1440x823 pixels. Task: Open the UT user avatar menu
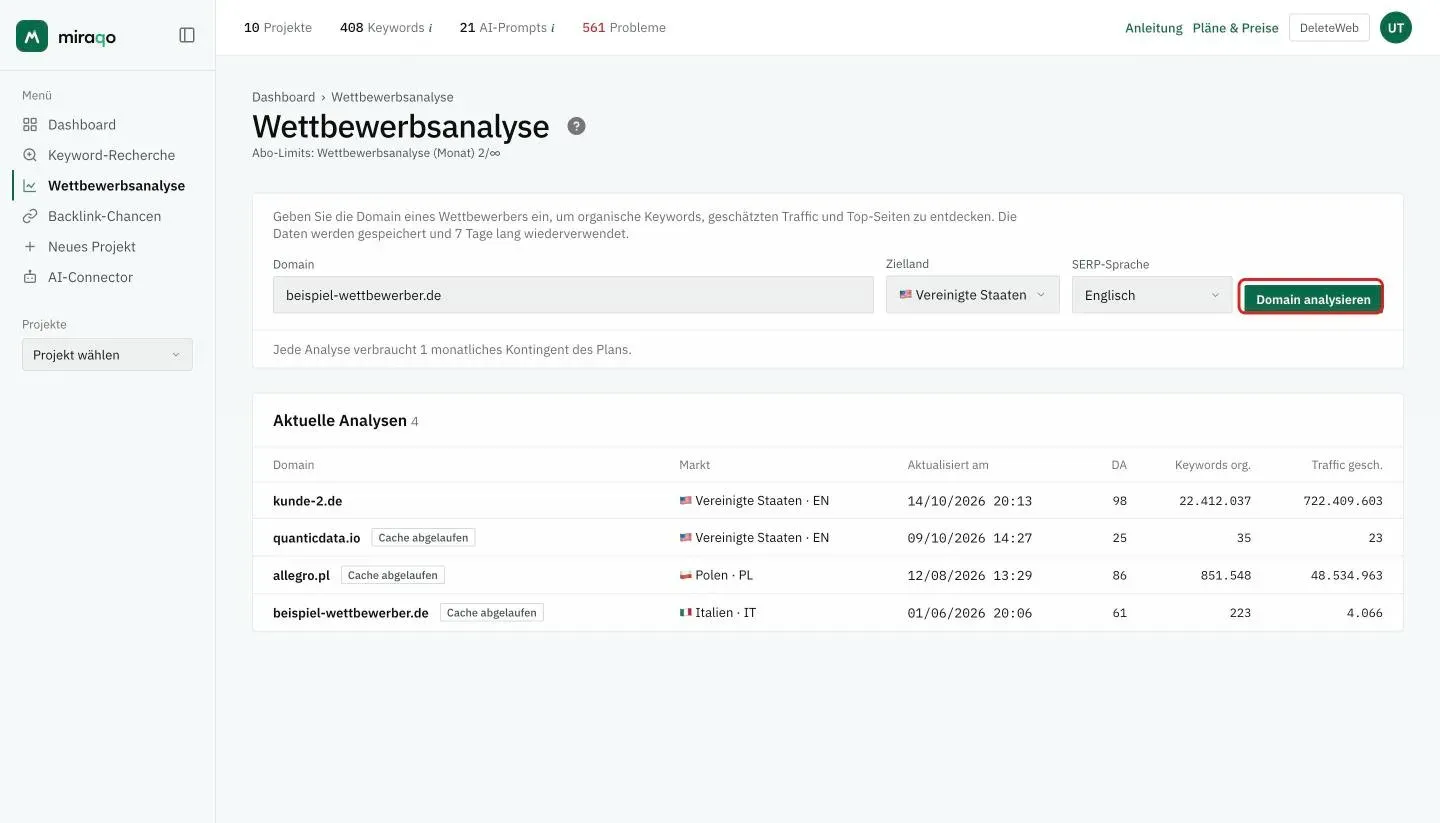pos(1396,28)
